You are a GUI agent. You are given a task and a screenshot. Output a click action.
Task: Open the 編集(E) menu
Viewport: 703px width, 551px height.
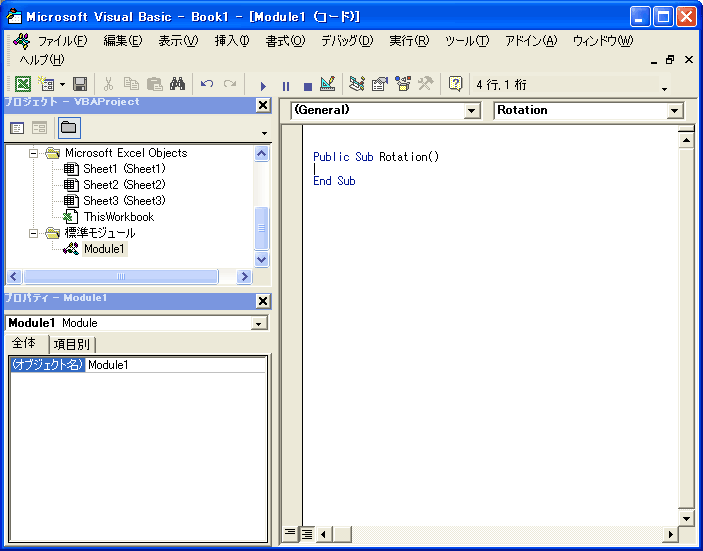[x=123, y=41]
